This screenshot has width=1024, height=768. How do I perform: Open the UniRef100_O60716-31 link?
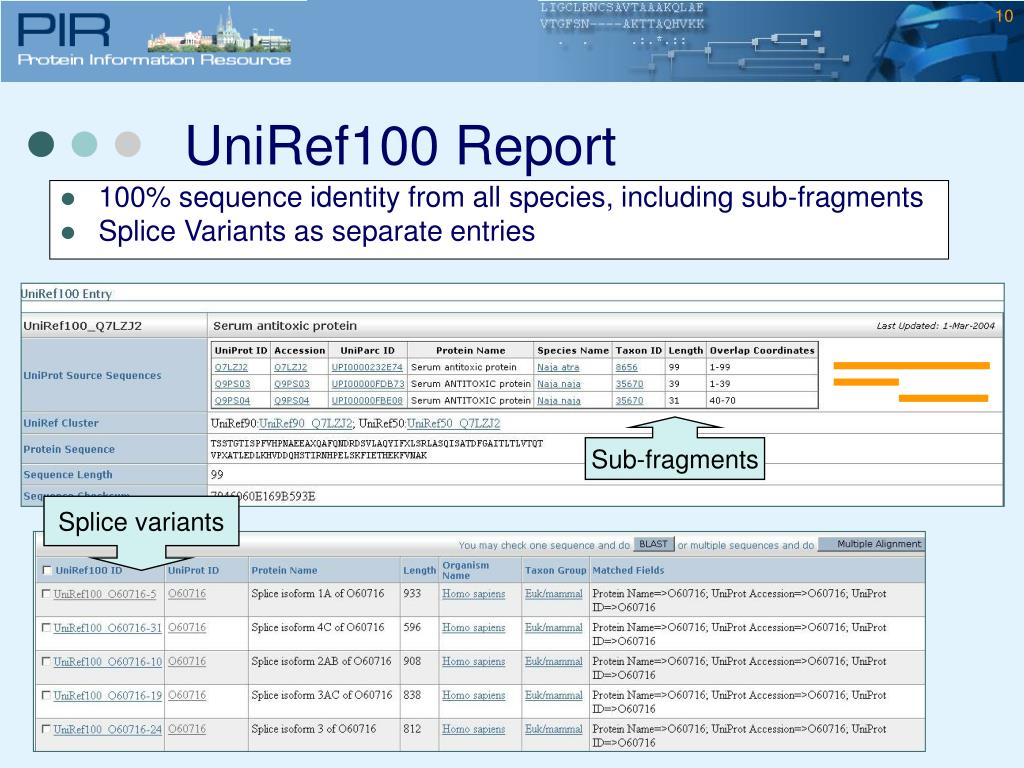coord(108,628)
